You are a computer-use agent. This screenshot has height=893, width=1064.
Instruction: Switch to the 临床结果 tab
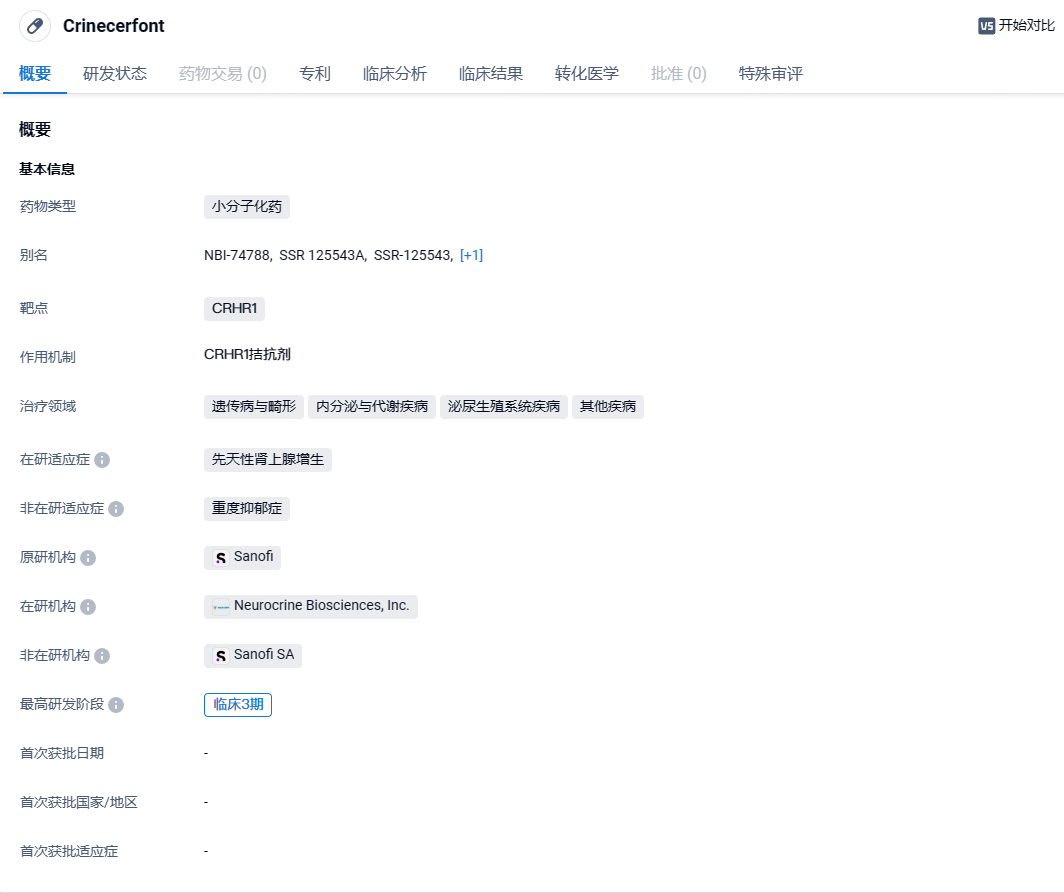[x=491, y=73]
